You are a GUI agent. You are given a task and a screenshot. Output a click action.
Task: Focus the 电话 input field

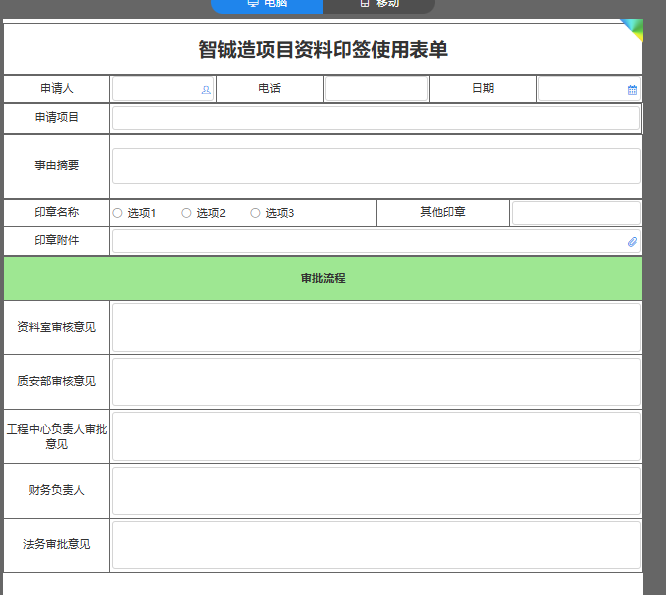coord(376,89)
